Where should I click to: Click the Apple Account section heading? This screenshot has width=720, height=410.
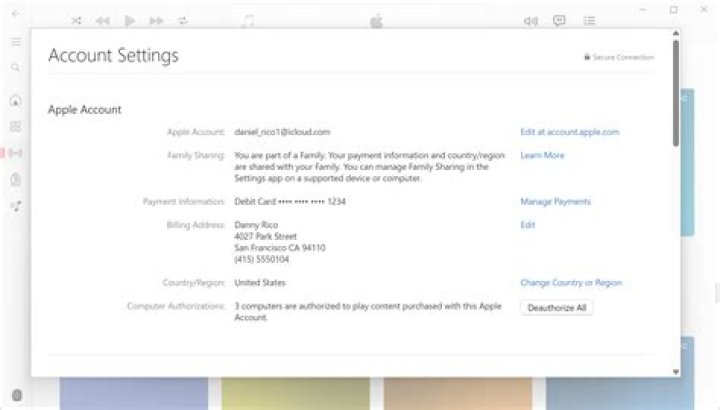pos(85,110)
